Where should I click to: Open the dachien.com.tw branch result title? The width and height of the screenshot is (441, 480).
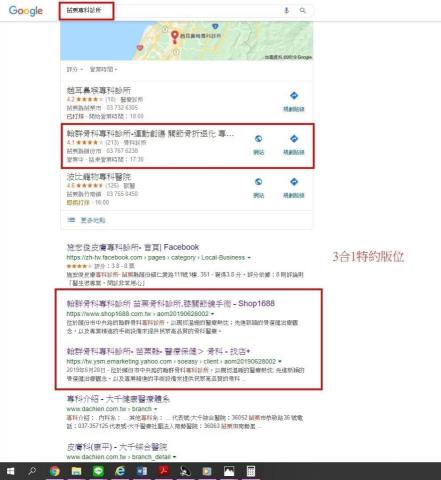coord(118,399)
